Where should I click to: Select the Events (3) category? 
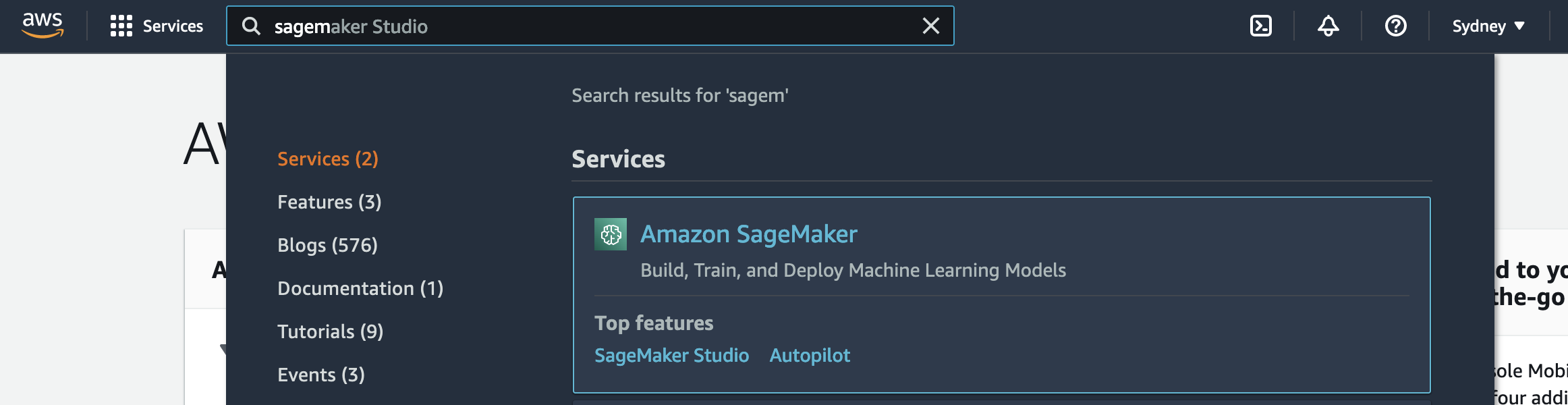(321, 375)
